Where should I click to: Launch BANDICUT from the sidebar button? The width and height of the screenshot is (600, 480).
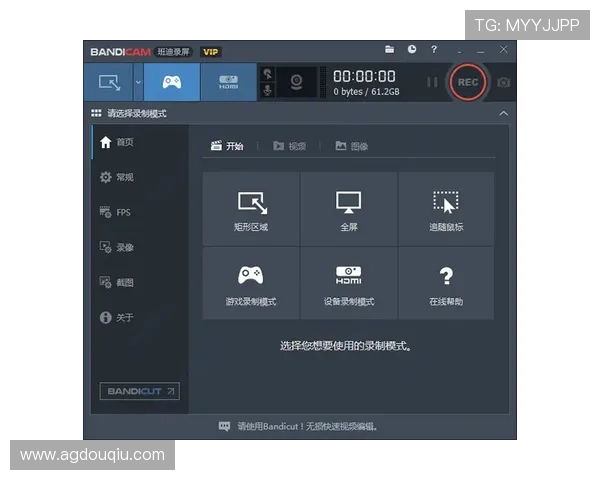click(x=140, y=391)
